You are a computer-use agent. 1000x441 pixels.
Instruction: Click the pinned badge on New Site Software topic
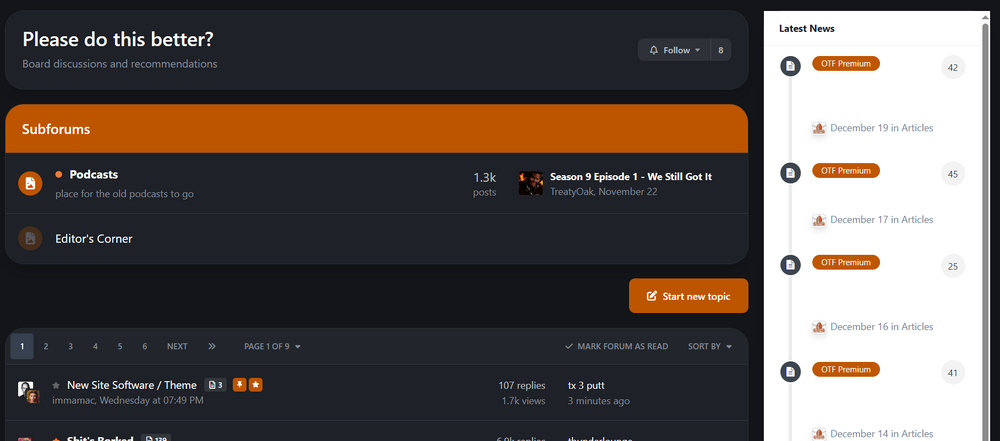tap(238, 385)
